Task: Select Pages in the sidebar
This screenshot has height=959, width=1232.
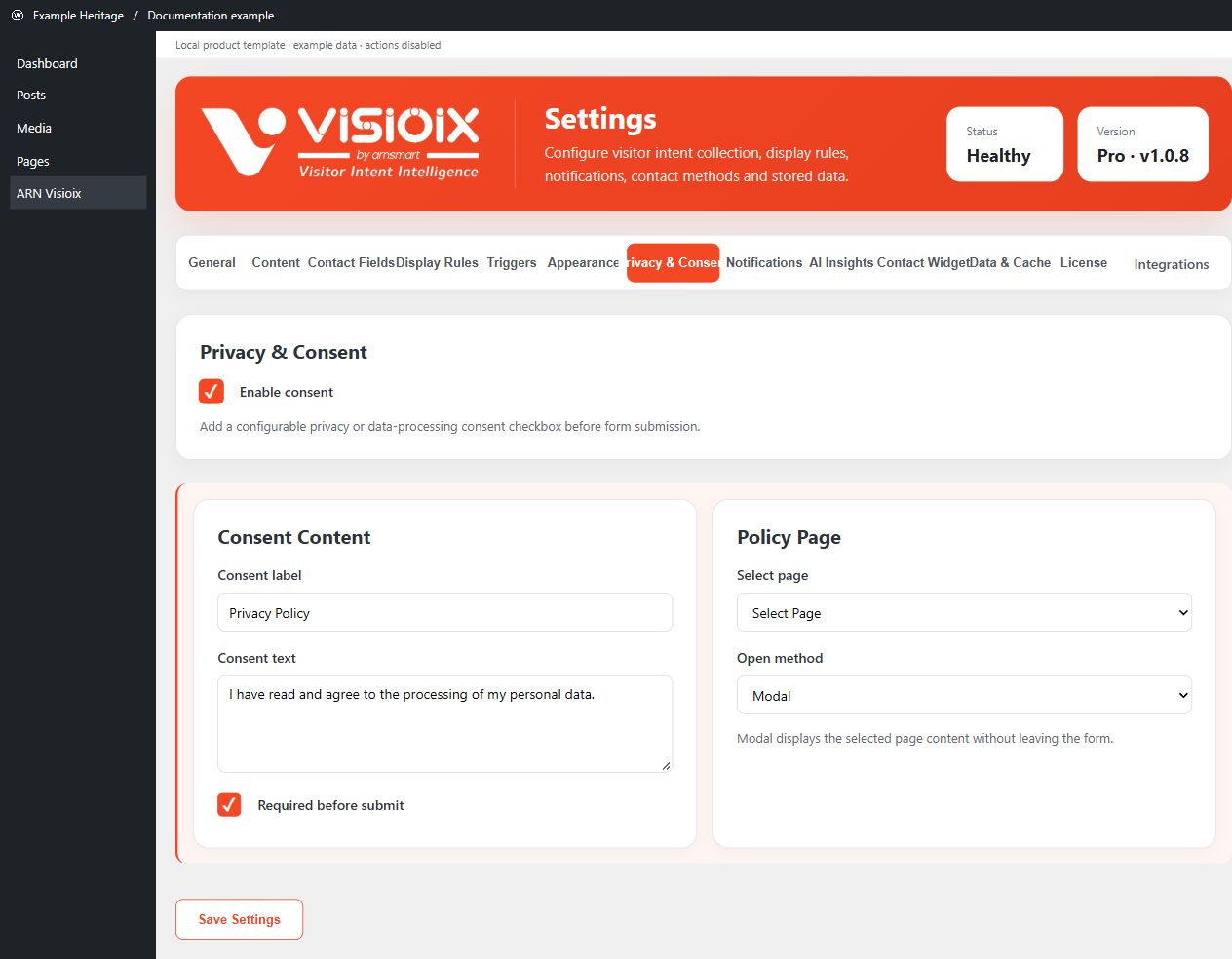Action: pos(33,161)
